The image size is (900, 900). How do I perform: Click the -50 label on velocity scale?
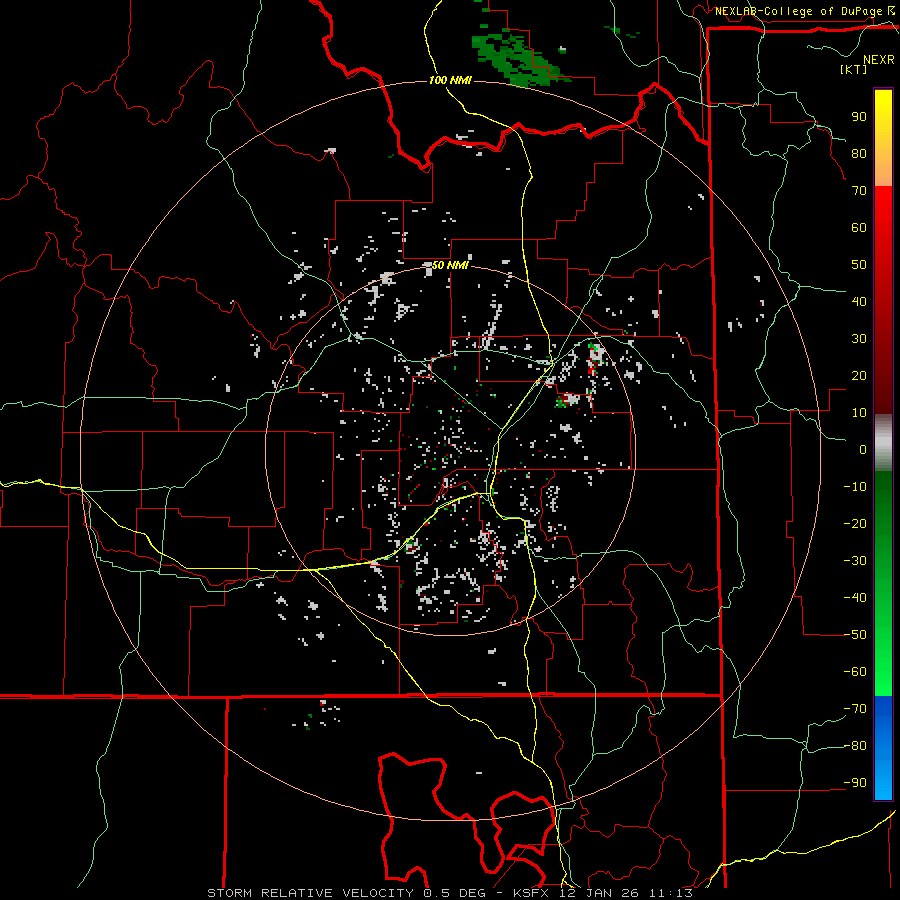point(855,635)
